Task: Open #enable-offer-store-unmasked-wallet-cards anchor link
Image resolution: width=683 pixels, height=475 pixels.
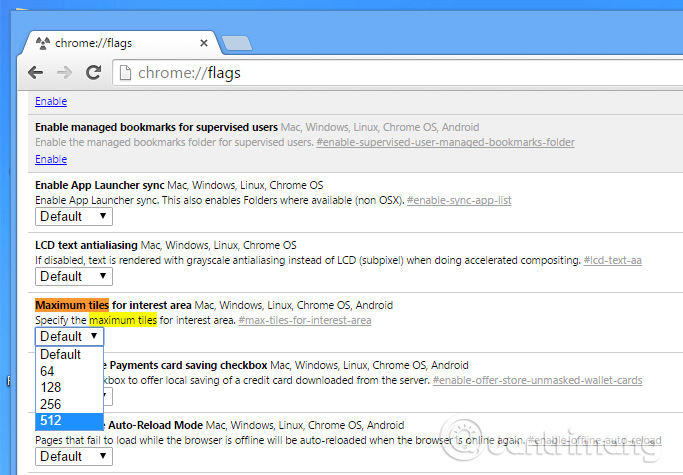Action: tap(538, 380)
